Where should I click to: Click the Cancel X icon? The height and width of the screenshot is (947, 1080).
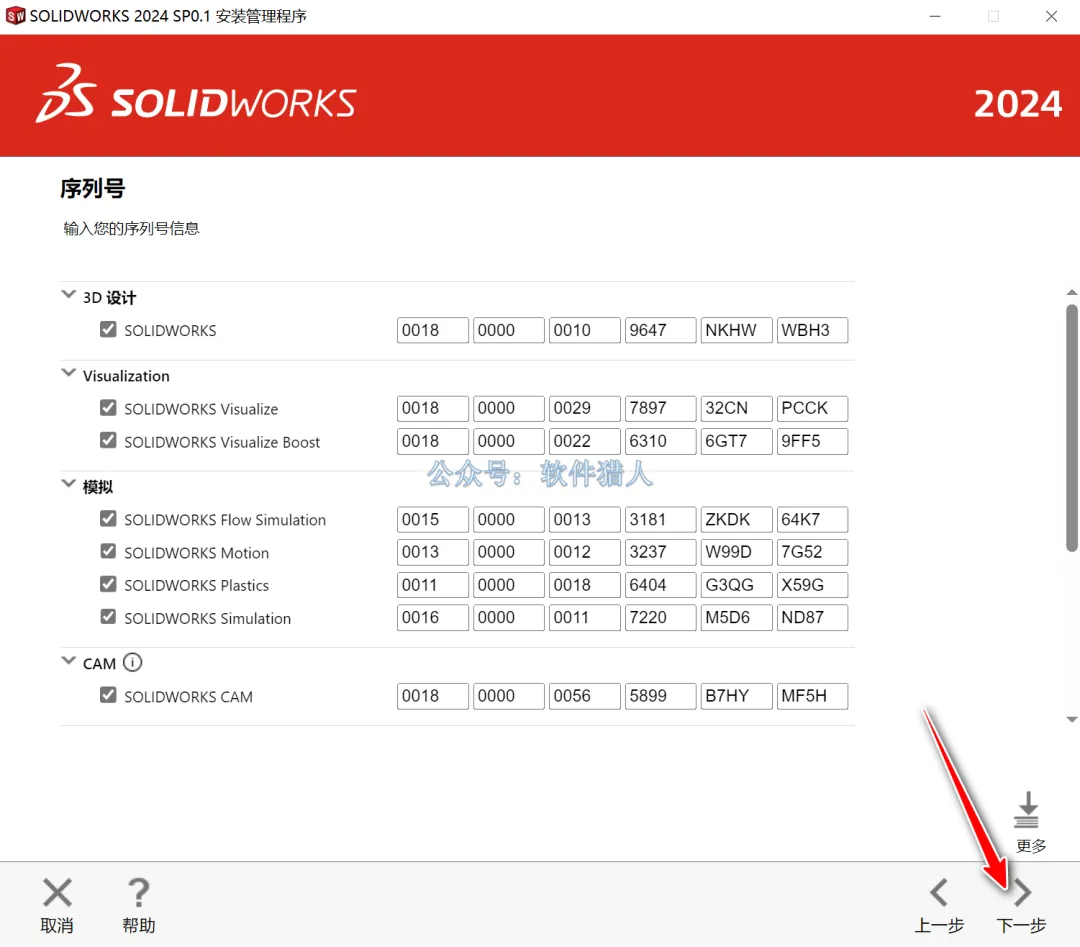click(57, 893)
